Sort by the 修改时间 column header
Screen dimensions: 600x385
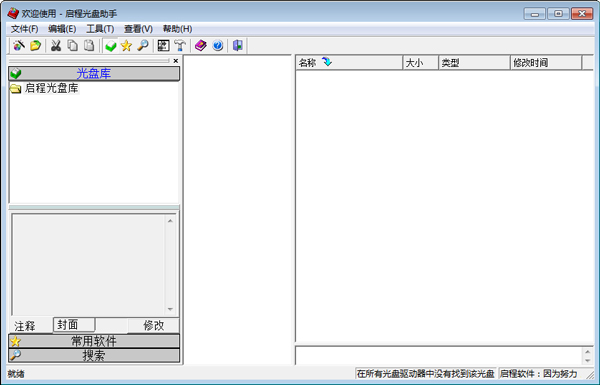point(546,62)
